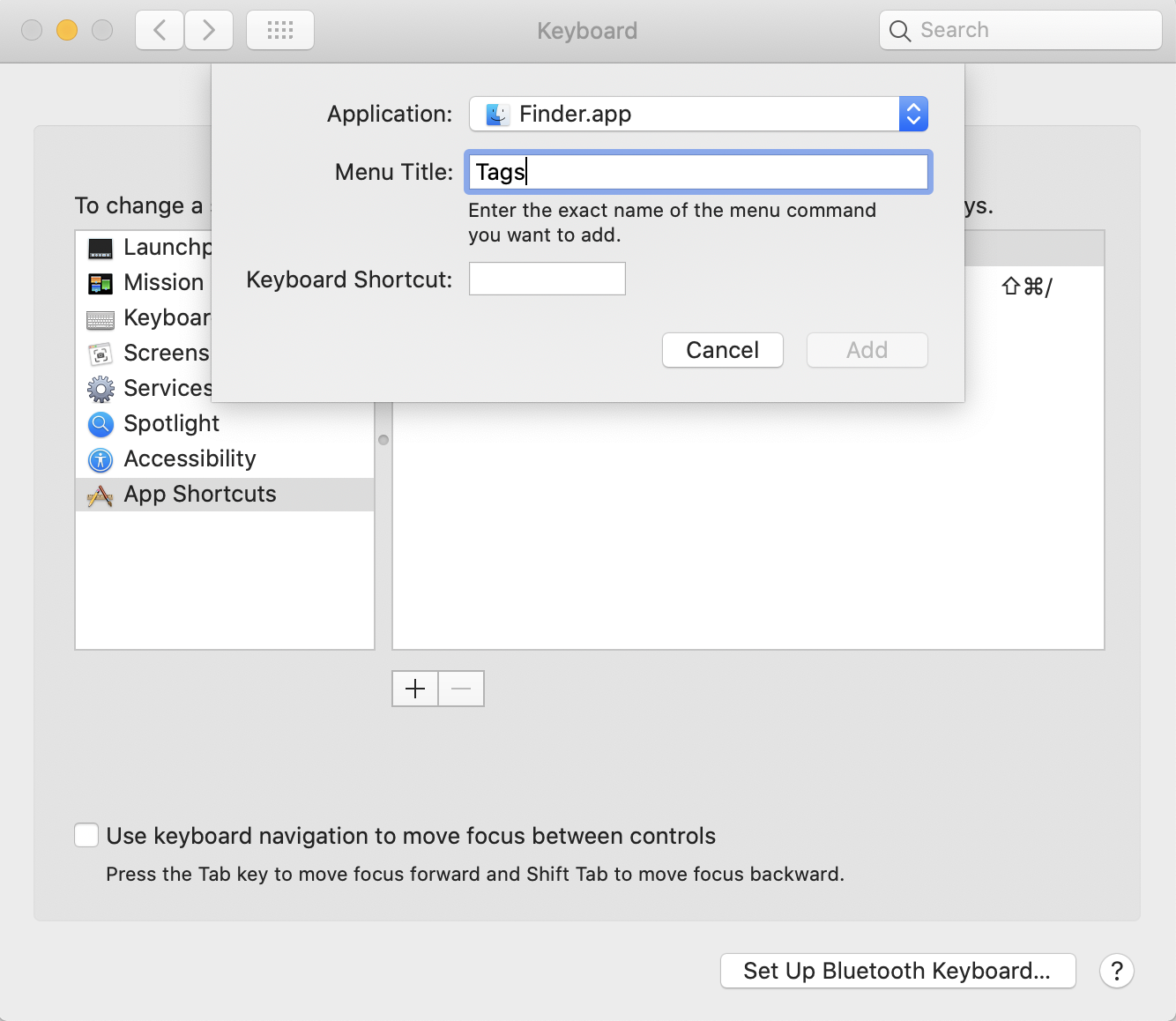Click the Keyboard Shortcut input box
This screenshot has width=1176, height=1021.
coord(547,279)
